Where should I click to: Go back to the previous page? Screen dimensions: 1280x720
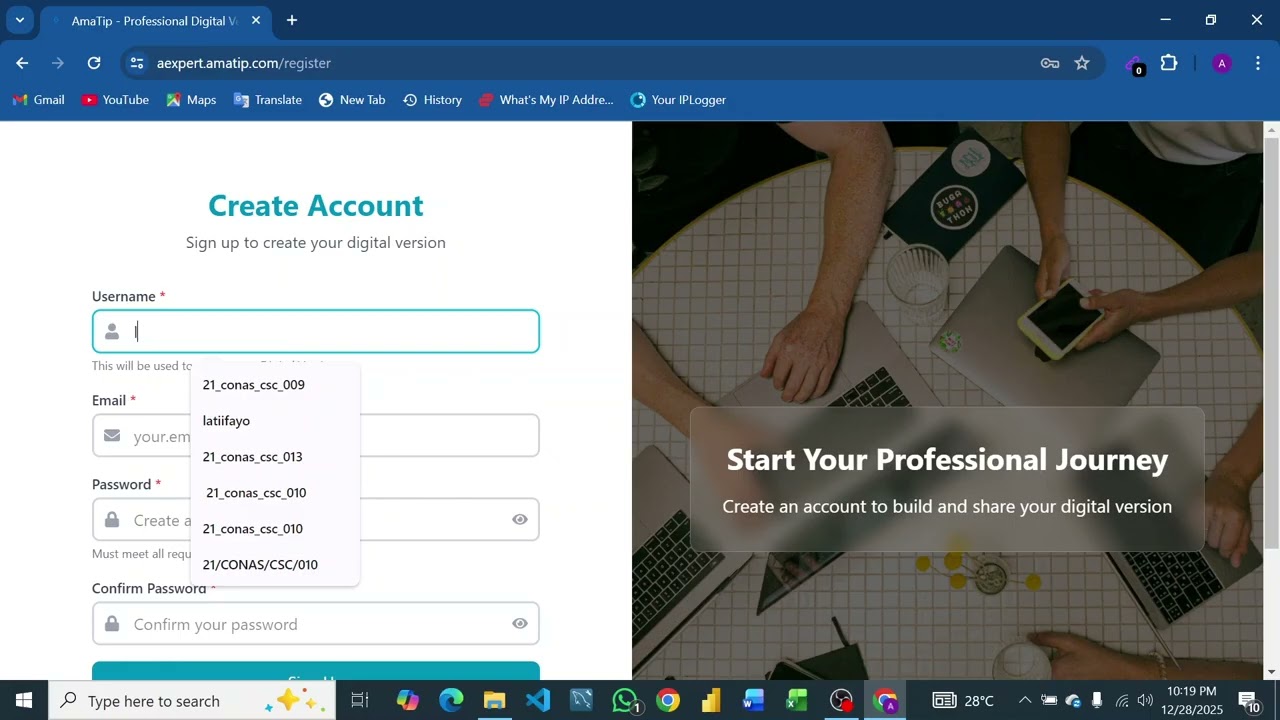pos(22,63)
